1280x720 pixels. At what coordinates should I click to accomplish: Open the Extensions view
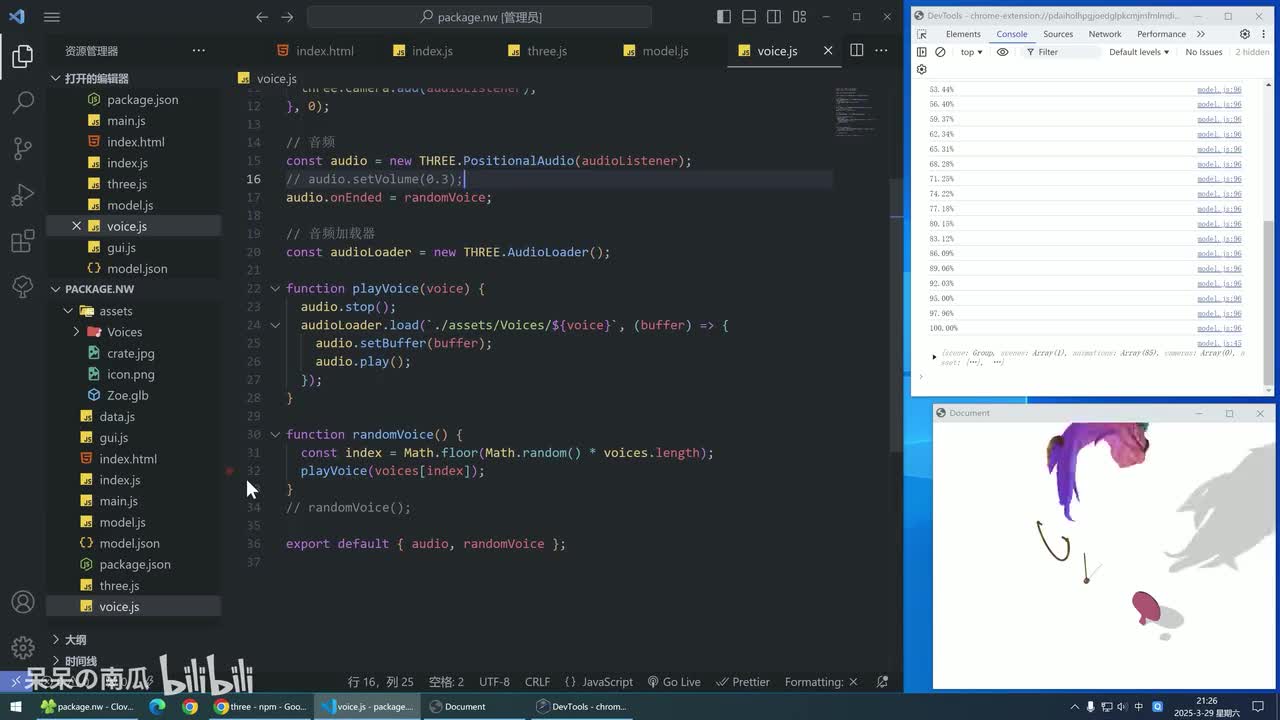pyautogui.click(x=22, y=241)
